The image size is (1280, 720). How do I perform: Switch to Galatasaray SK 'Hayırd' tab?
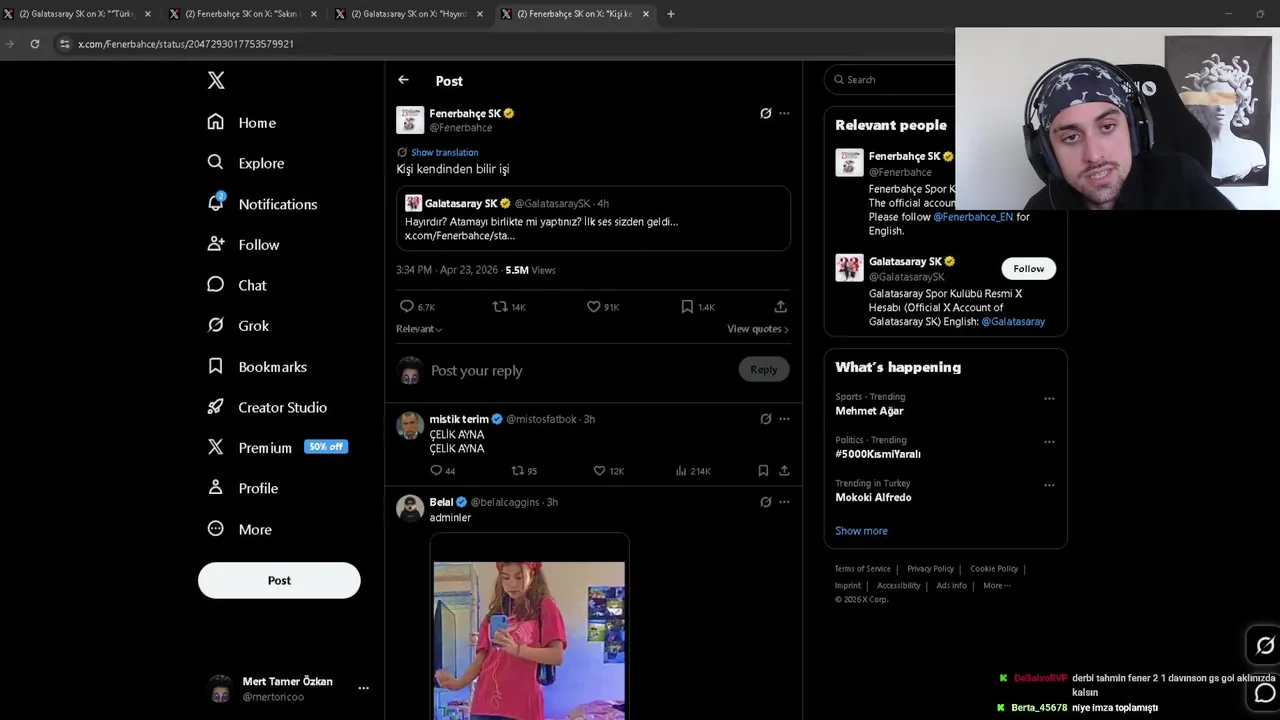coord(409,14)
